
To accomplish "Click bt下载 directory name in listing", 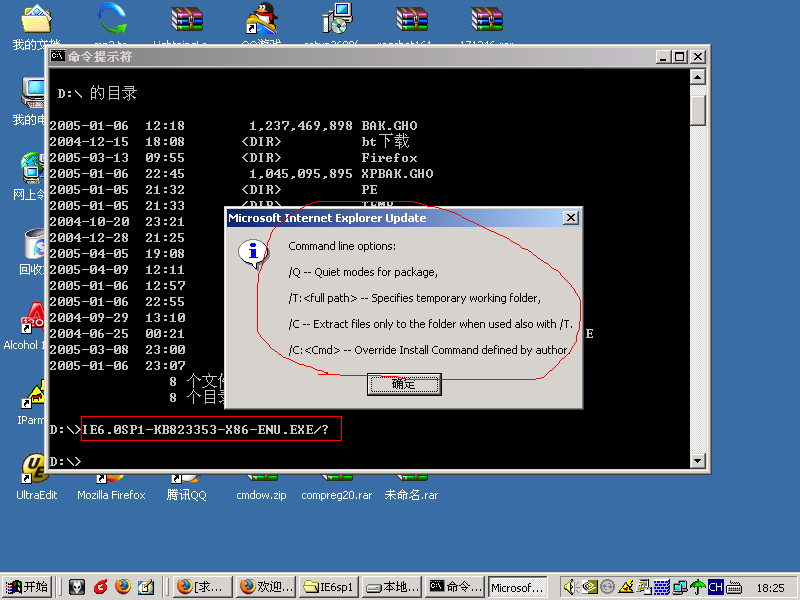I will (x=385, y=141).
